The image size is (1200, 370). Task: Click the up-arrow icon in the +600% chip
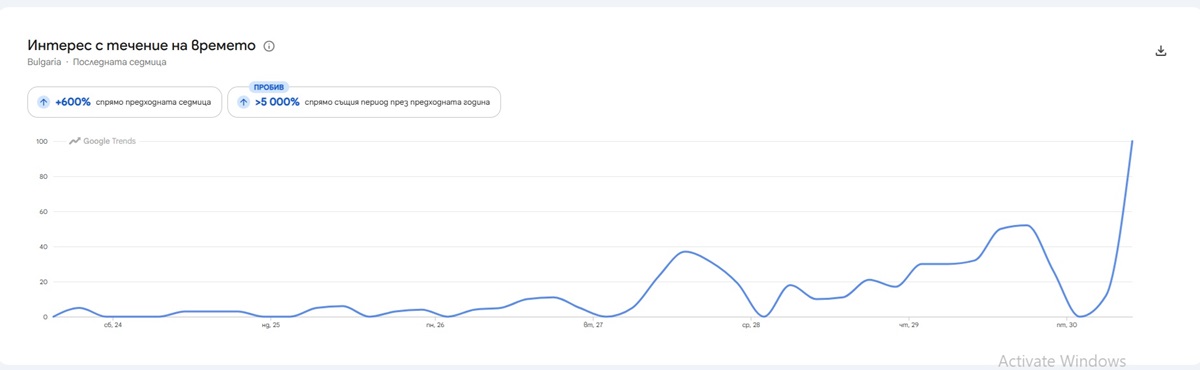click(43, 102)
